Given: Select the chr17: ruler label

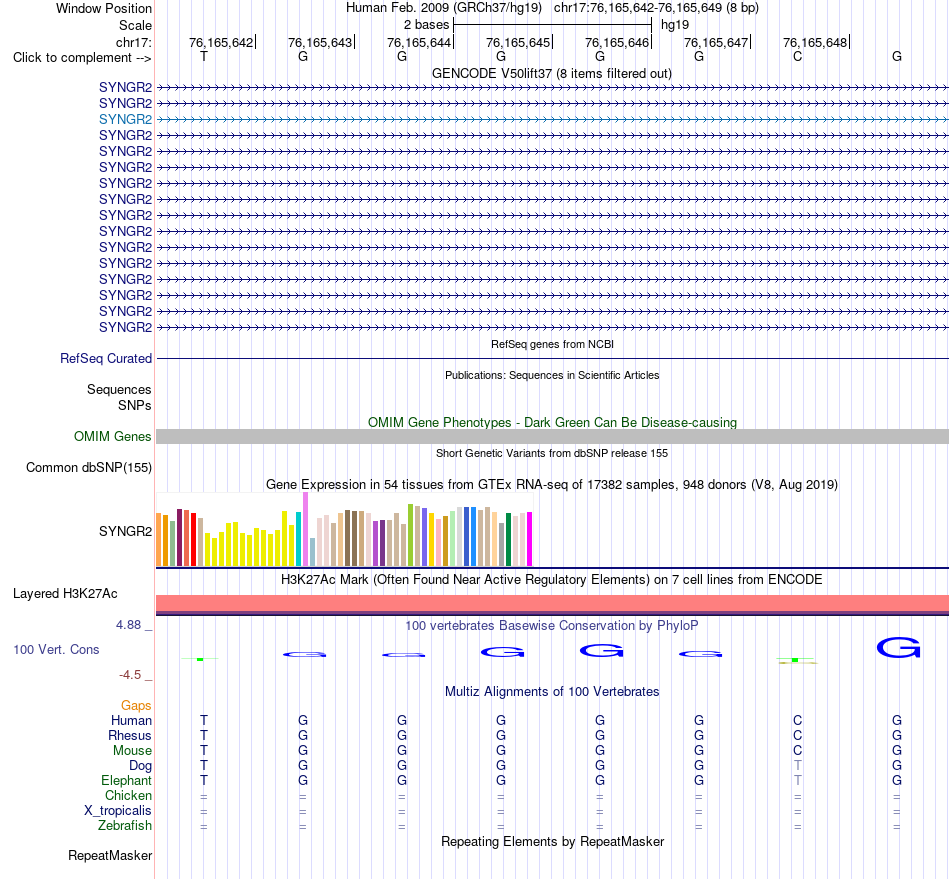Looking at the screenshot, I should (x=133, y=42).
